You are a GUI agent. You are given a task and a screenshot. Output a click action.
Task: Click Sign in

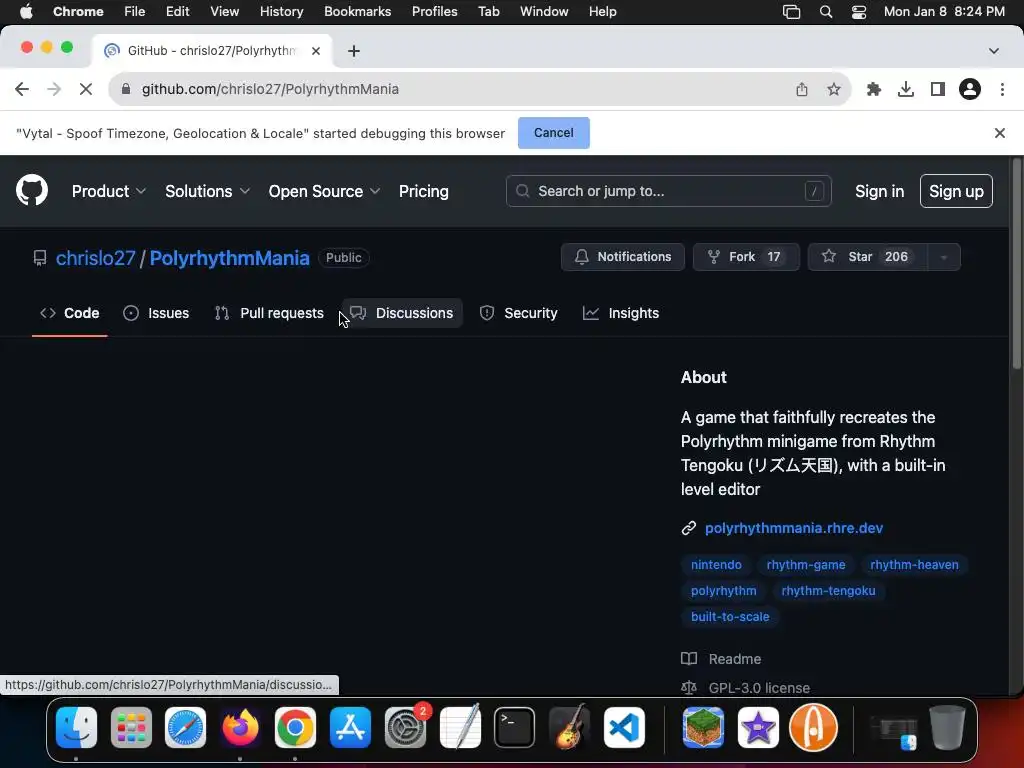pyautogui.click(x=879, y=191)
